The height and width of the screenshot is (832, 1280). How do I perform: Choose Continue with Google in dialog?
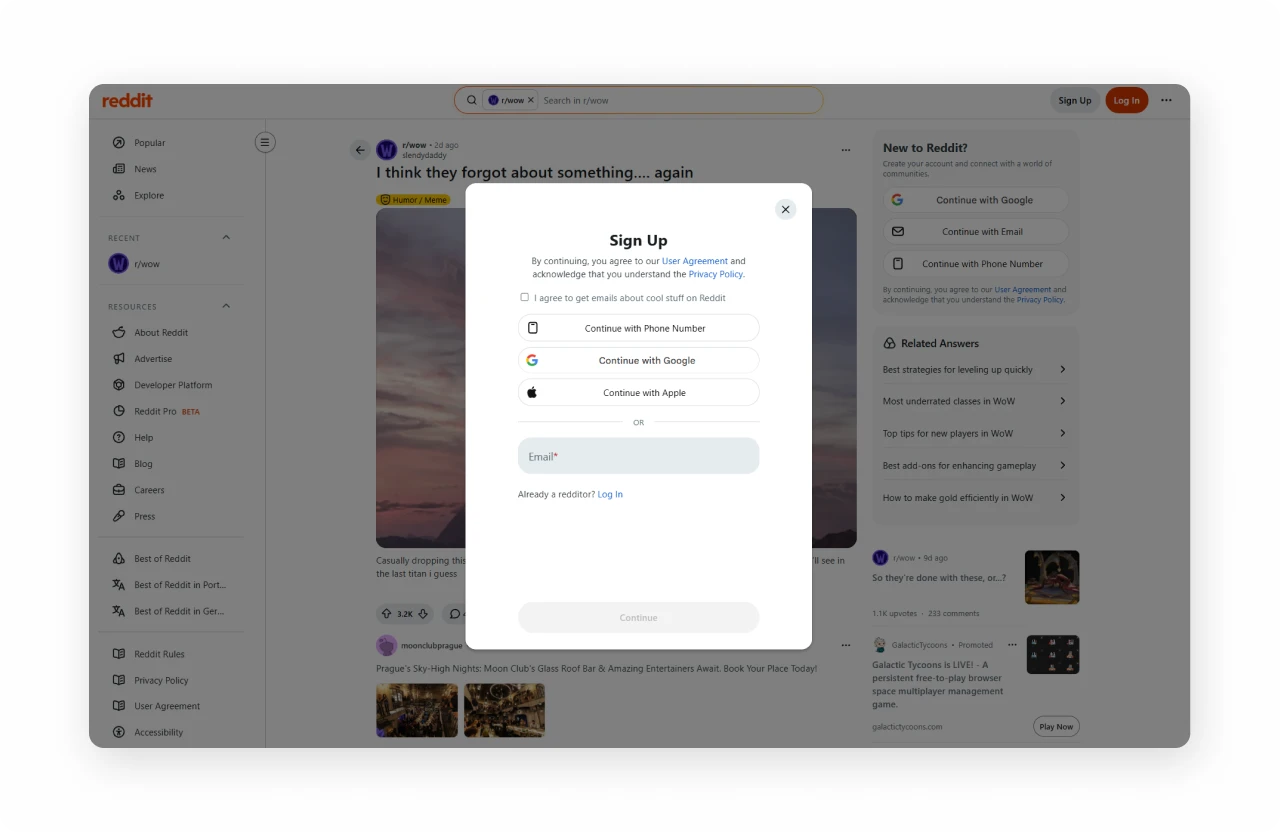click(x=638, y=360)
